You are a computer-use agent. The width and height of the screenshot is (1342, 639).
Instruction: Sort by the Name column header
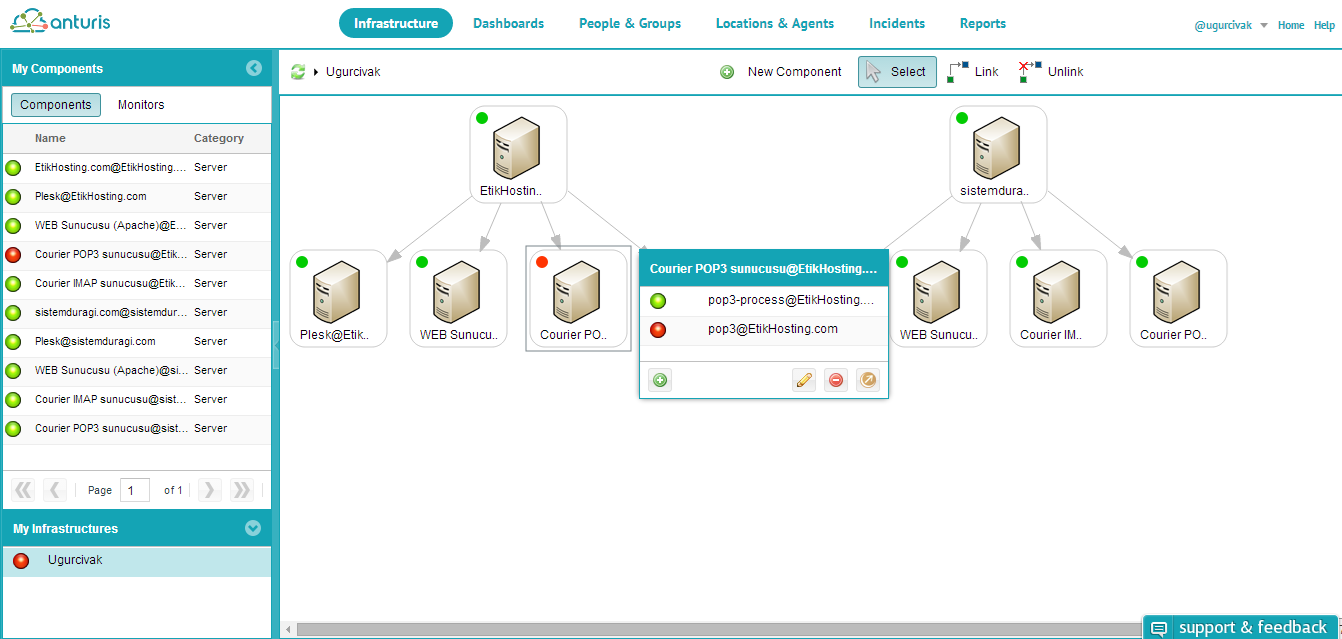click(x=51, y=138)
